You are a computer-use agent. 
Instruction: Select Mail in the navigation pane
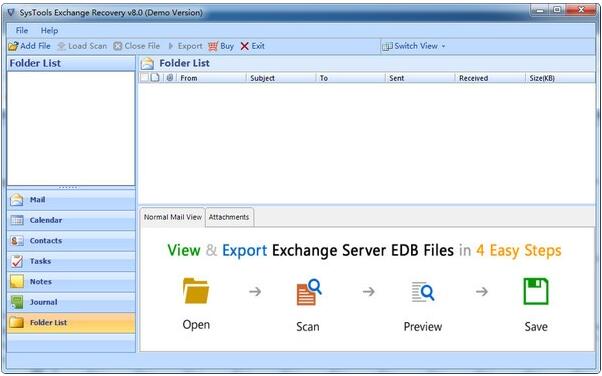pos(71,200)
